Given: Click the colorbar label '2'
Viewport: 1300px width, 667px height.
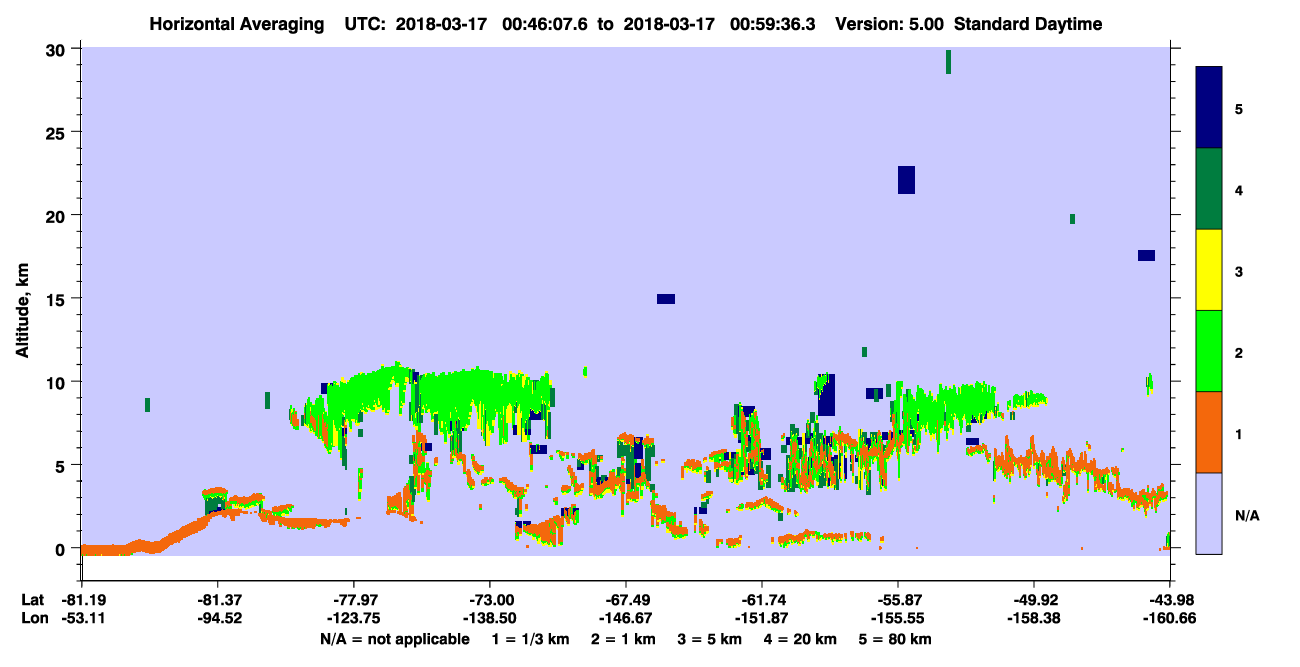Looking at the screenshot, I should 1239,353.
